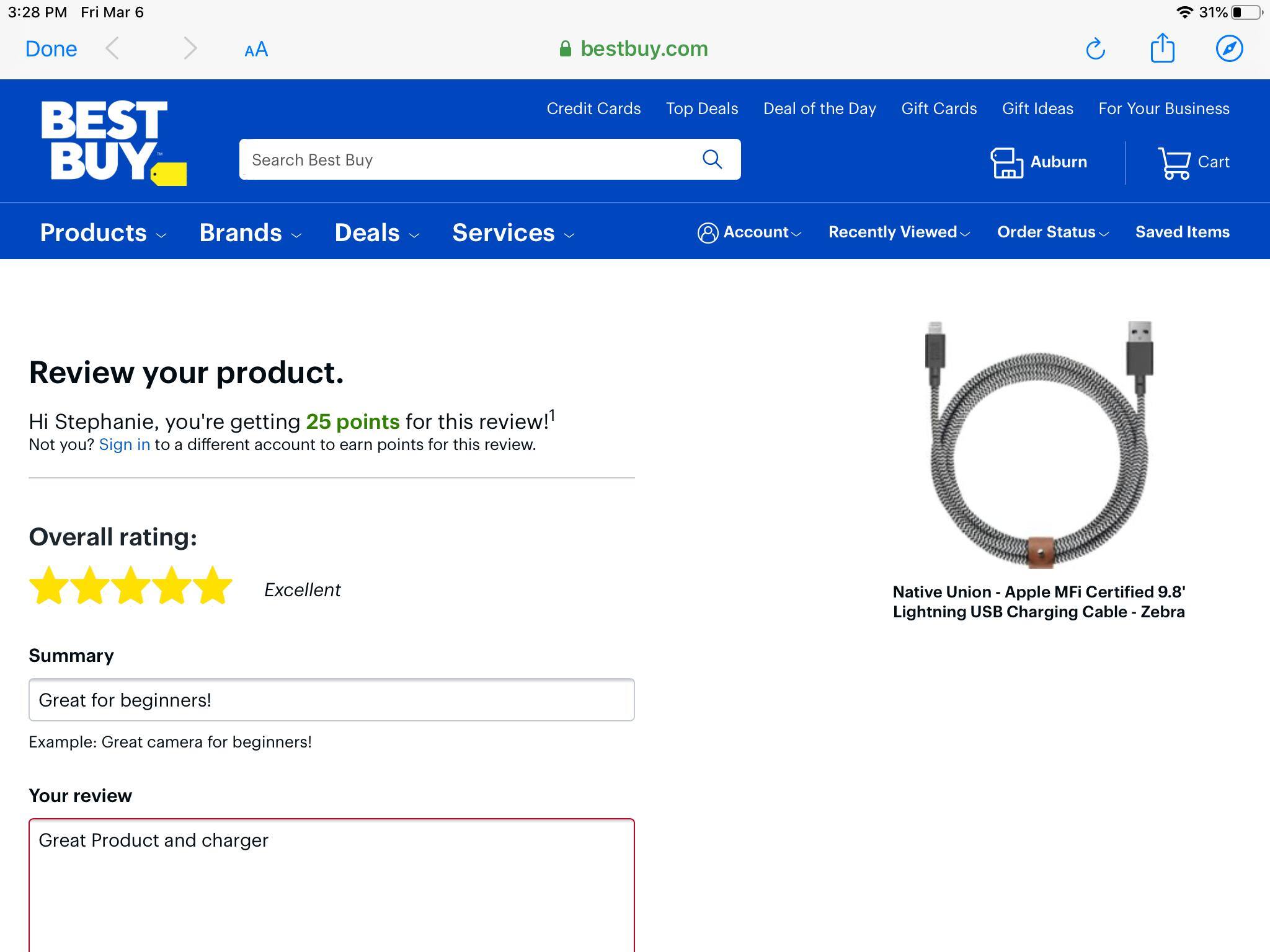The height and width of the screenshot is (952, 1270).
Task: Open the share sheet icon
Action: click(1163, 48)
